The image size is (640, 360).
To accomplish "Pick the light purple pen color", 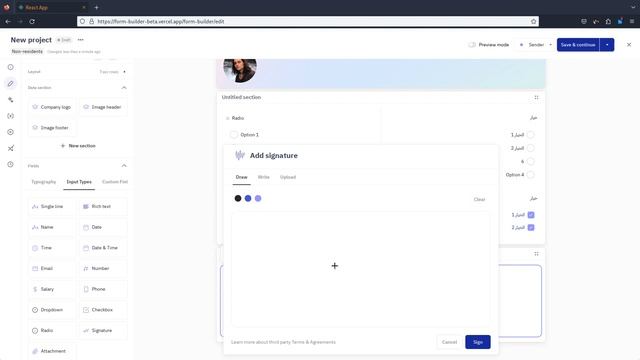I will click(258, 198).
